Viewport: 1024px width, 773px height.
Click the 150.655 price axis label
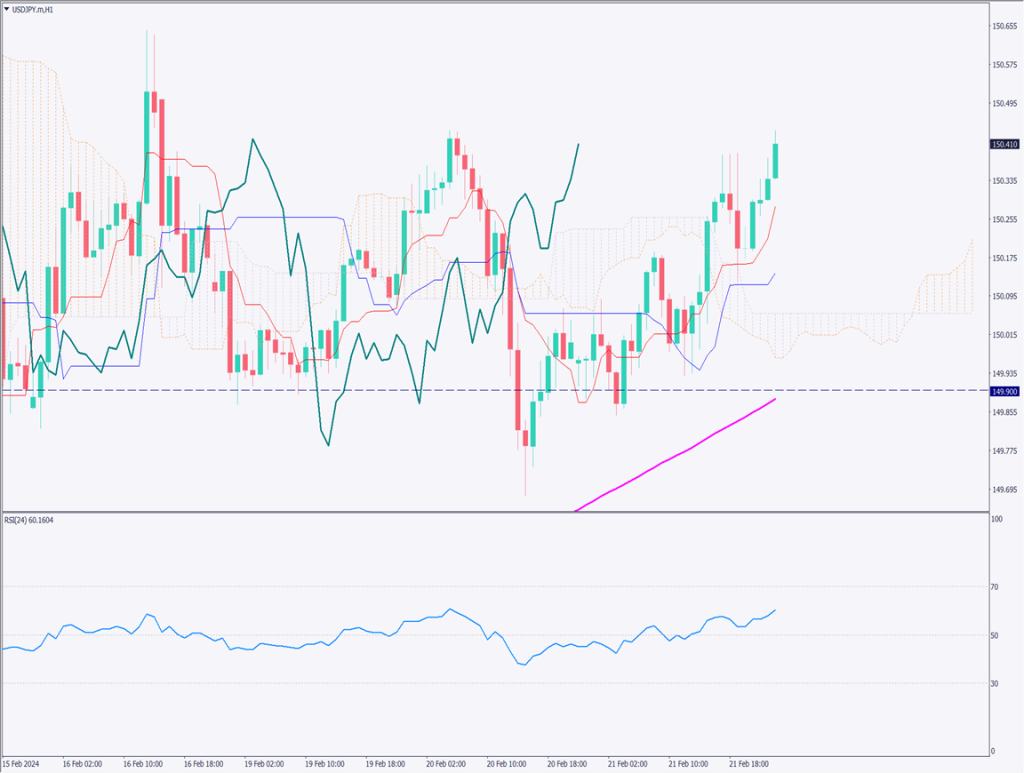[1003, 27]
